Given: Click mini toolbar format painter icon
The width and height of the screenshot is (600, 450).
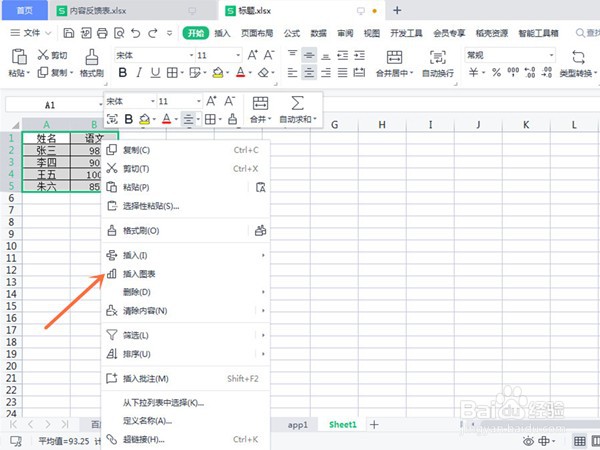Looking at the screenshot, I should [x=232, y=119].
